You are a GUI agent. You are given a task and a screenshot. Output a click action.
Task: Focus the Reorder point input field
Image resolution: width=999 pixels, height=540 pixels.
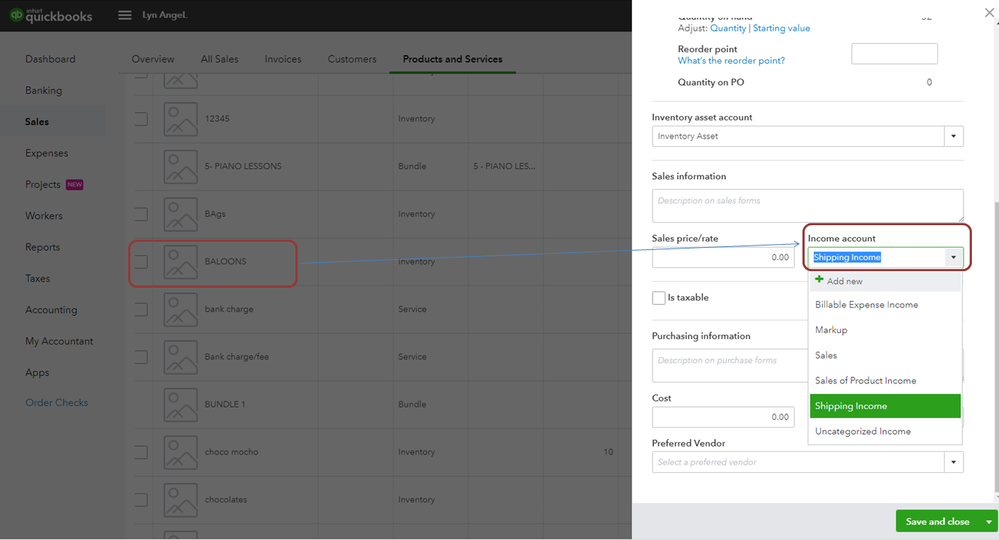pyautogui.click(x=894, y=53)
